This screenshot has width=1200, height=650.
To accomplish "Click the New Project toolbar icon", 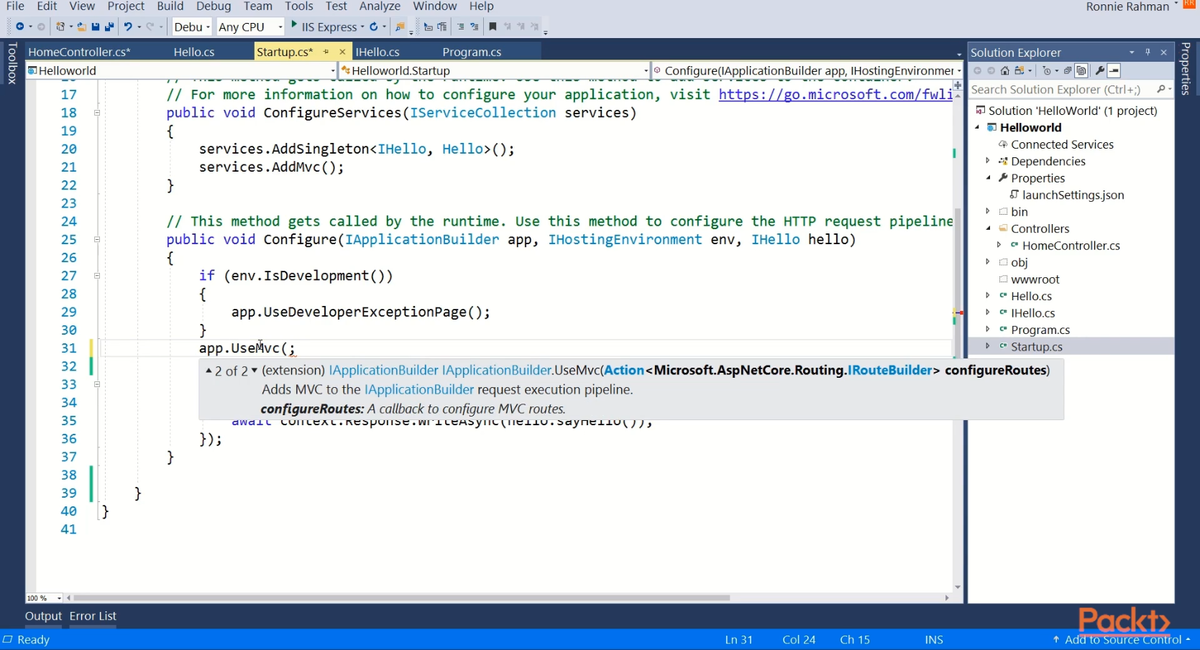I will [60, 27].
